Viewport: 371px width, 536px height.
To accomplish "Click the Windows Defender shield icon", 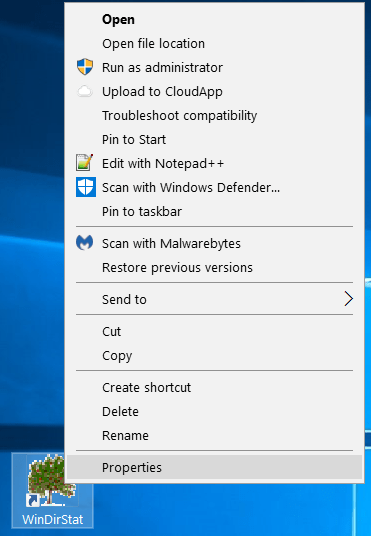I will [85, 187].
